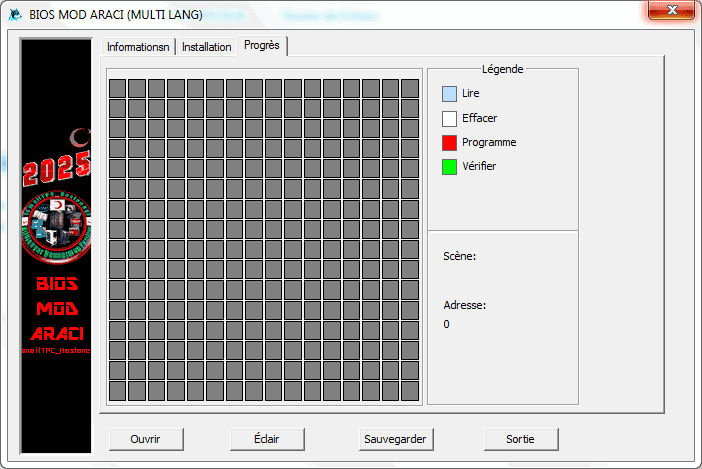Image resolution: width=702 pixels, height=469 pixels.
Task: Start flashing with the Éclair button
Action: [266, 439]
